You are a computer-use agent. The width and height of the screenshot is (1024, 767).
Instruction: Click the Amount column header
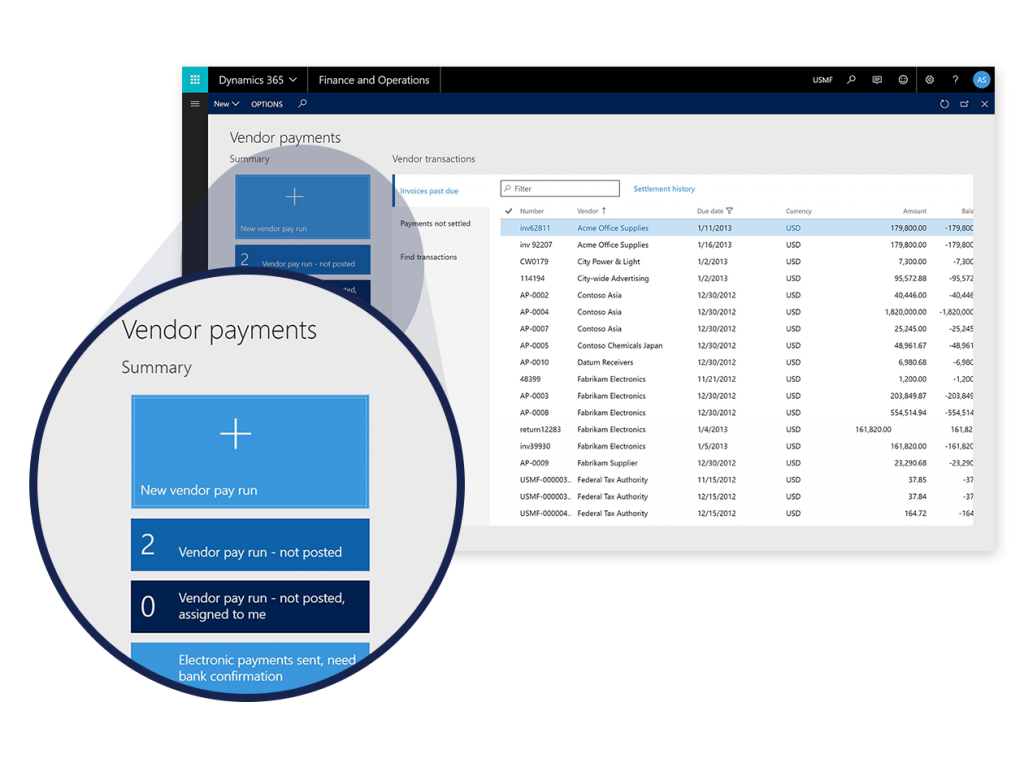914,211
